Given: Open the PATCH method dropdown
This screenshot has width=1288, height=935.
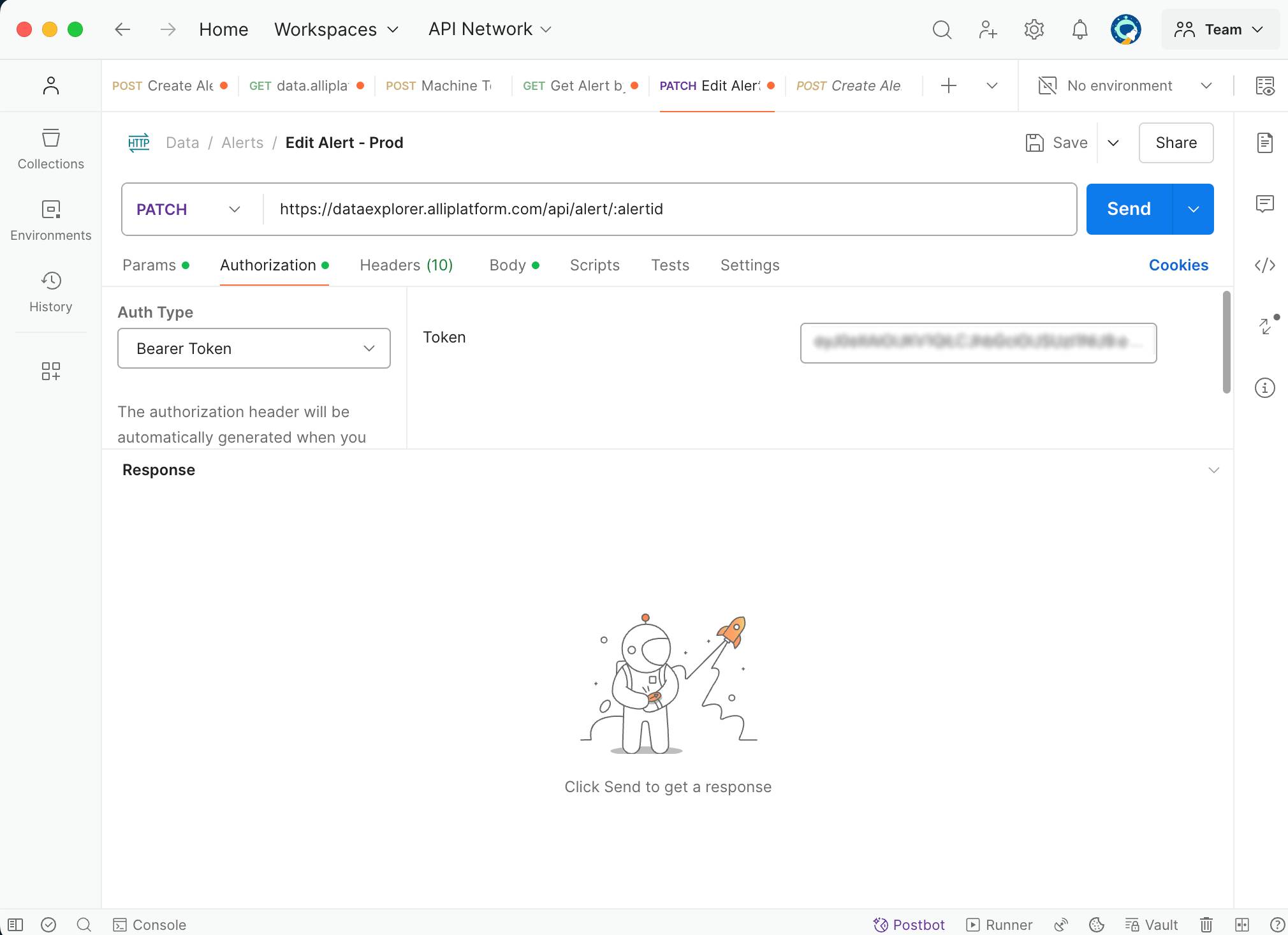Looking at the screenshot, I should tap(189, 209).
